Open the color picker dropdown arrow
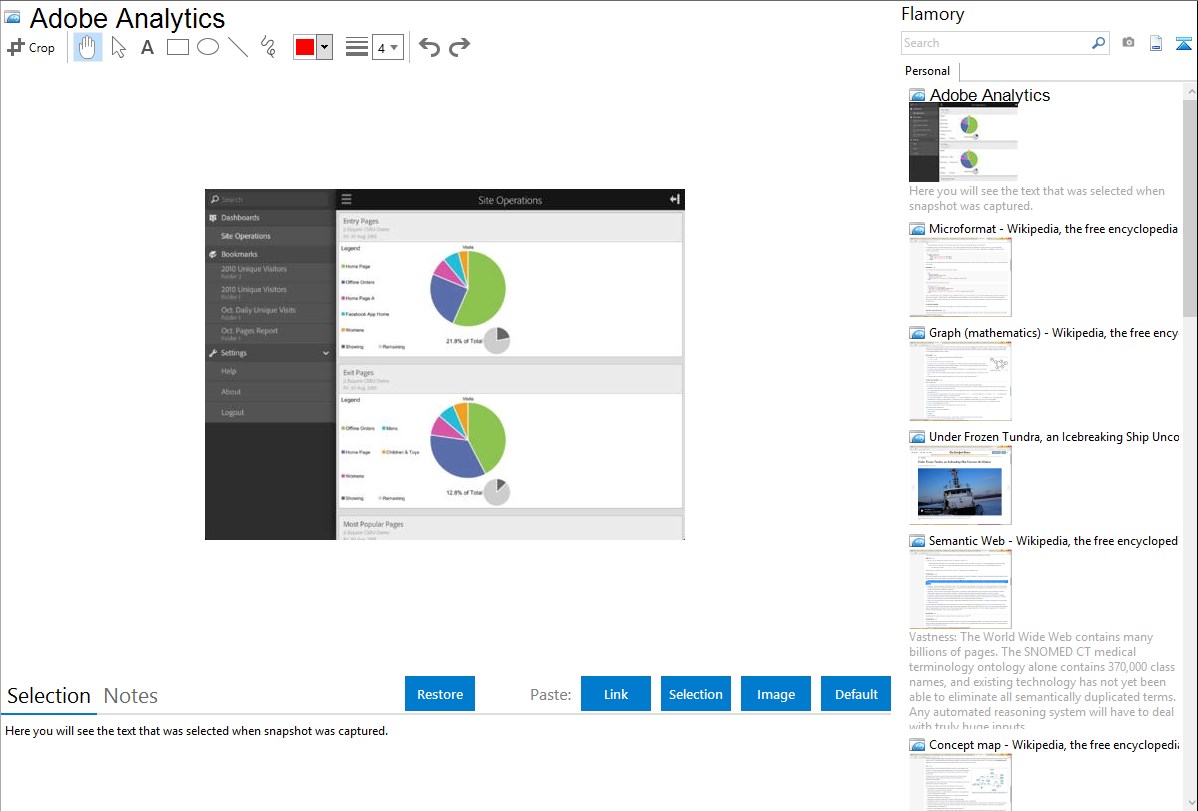Image resolution: width=1198 pixels, height=811 pixels. click(324, 47)
